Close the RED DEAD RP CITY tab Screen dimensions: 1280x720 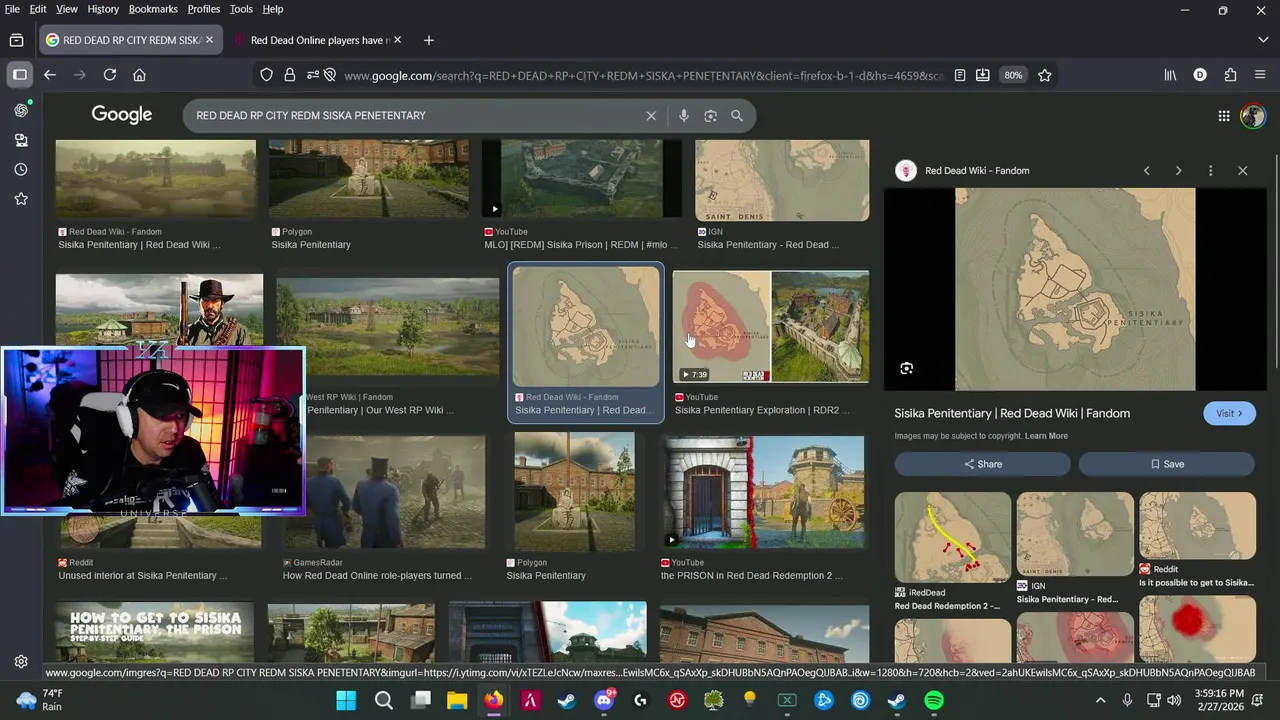209,40
